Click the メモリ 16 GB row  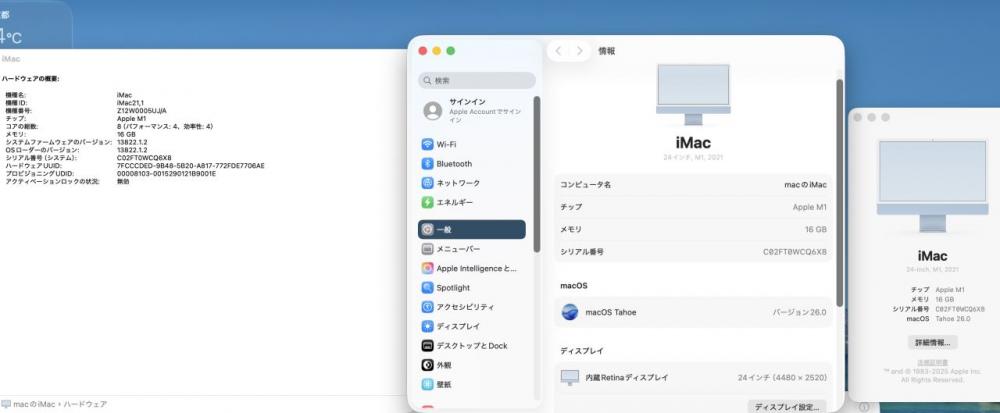(x=693, y=229)
